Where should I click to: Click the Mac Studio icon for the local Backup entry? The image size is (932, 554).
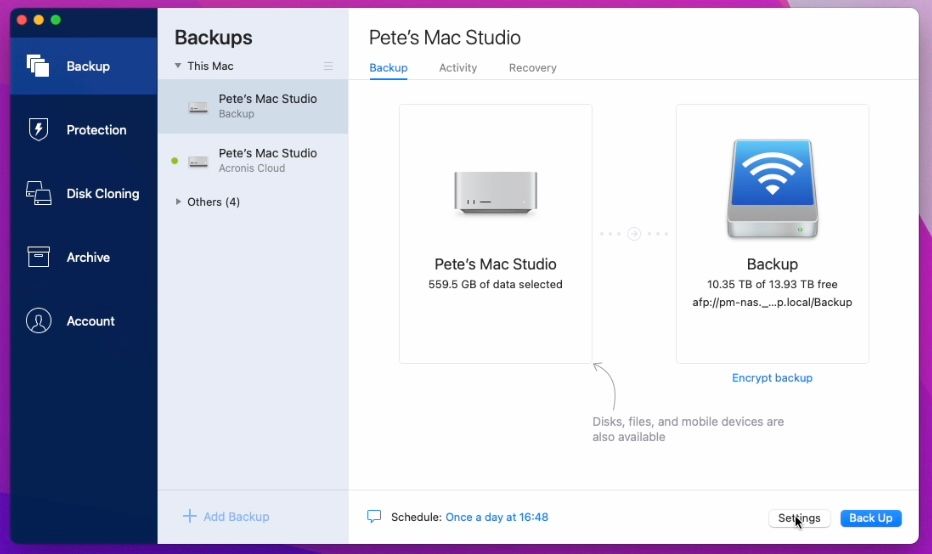[198, 107]
